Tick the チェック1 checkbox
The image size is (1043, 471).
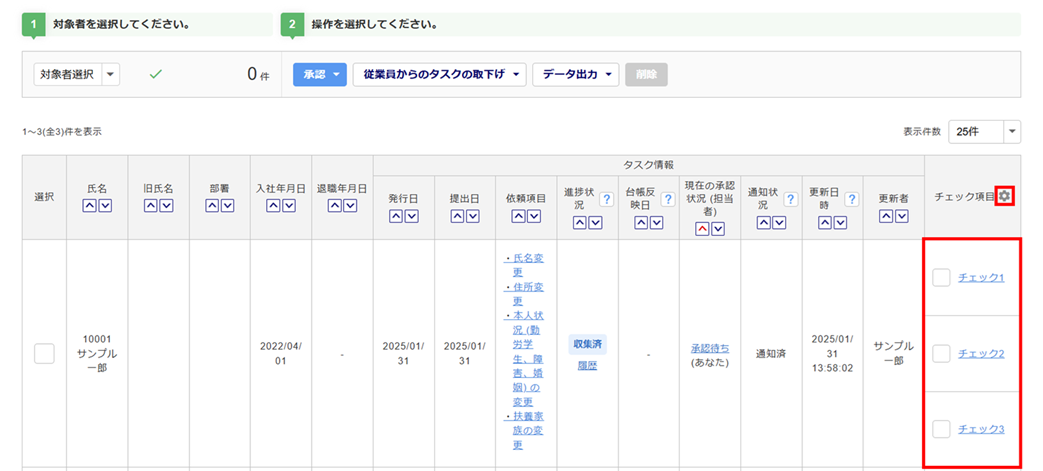point(941,277)
